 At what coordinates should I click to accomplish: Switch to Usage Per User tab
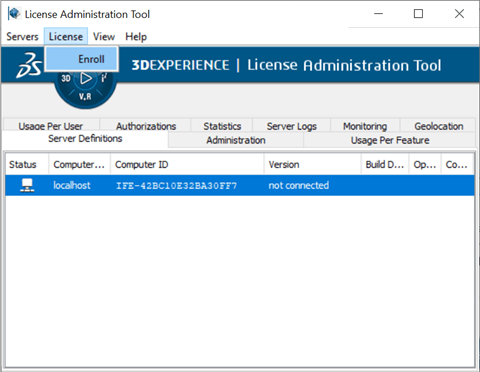pos(51,126)
